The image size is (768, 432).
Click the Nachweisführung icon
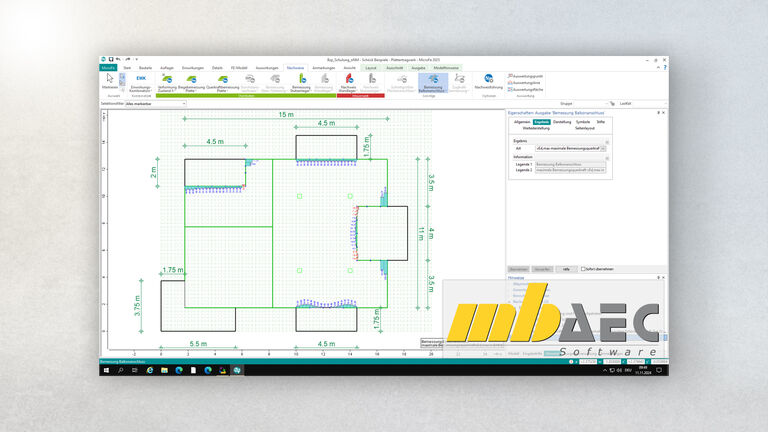[x=488, y=80]
